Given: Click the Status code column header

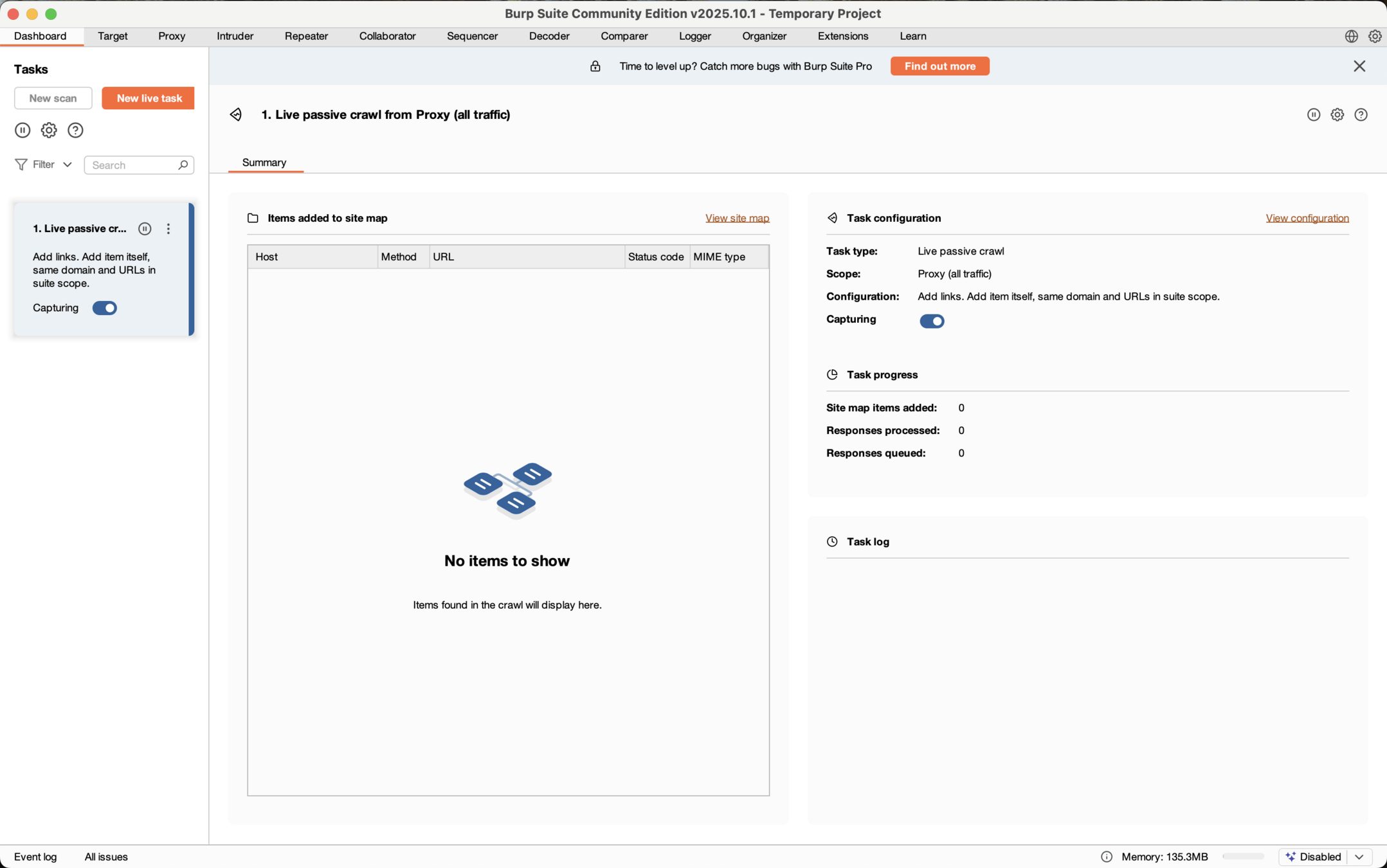Looking at the screenshot, I should pyautogui.click(x=655, y=257).
